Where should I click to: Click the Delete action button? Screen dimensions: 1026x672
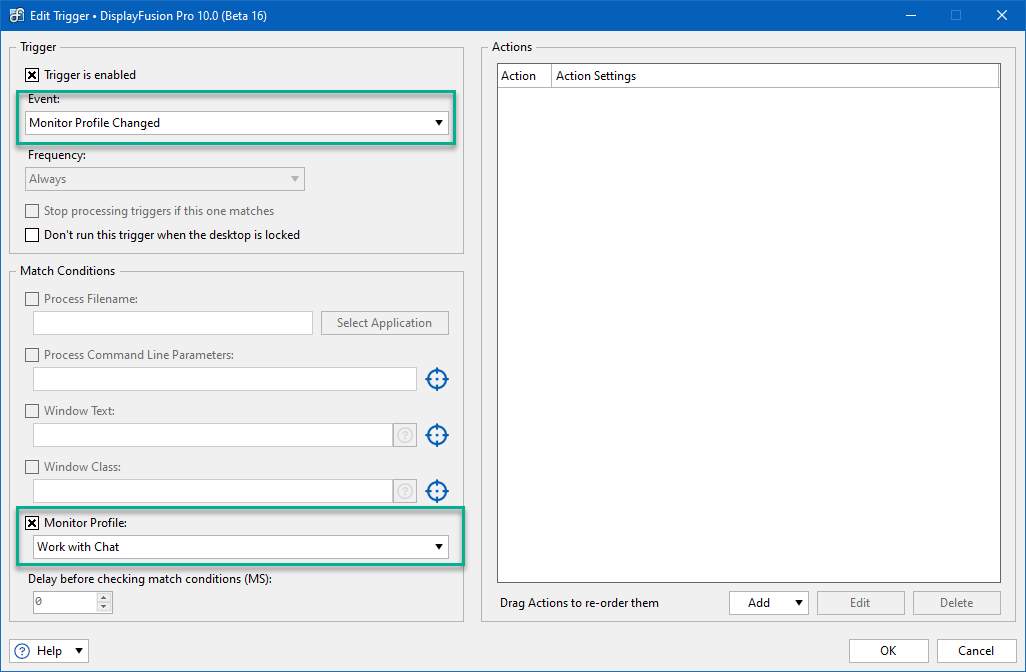957,603
